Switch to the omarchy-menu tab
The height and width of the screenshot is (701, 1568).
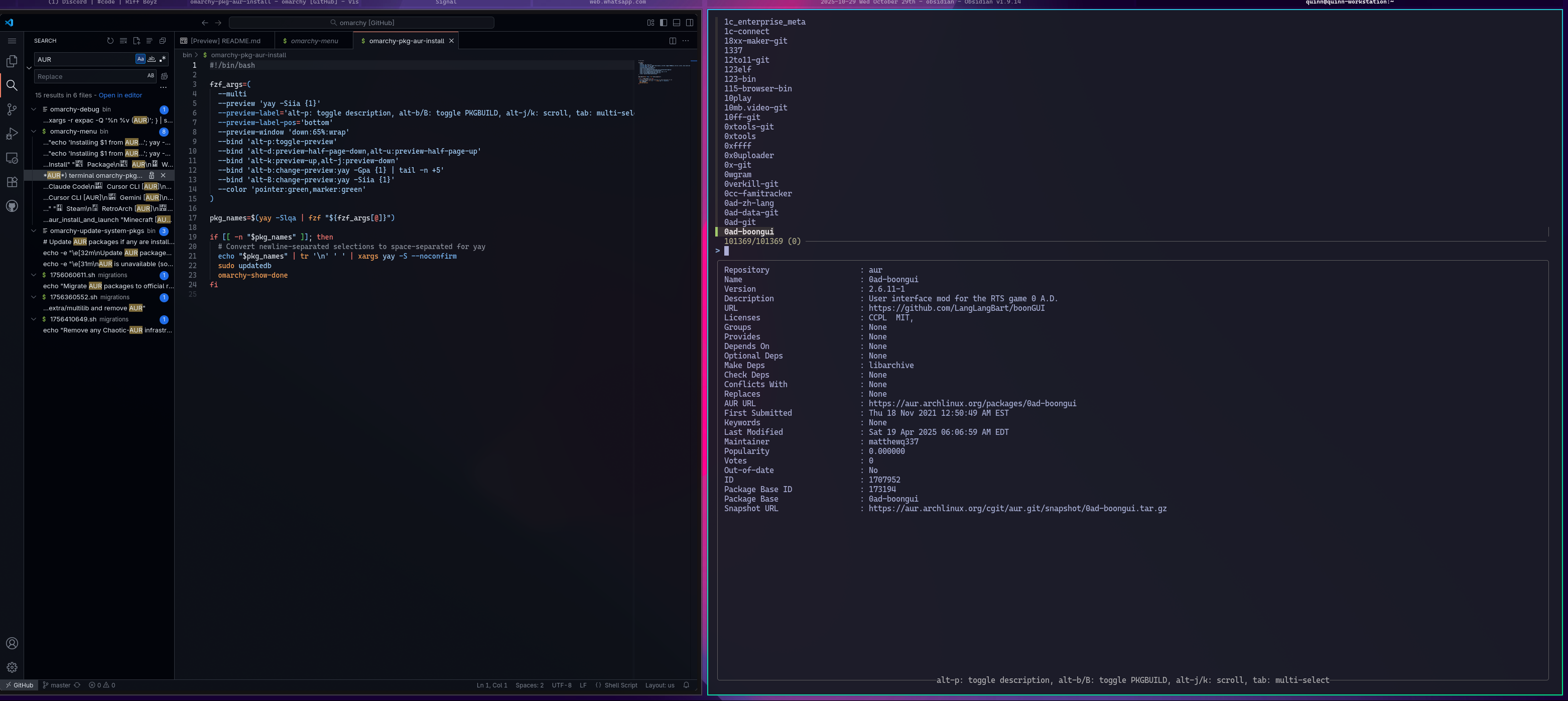pyautogui.click(x=314, y=41)
